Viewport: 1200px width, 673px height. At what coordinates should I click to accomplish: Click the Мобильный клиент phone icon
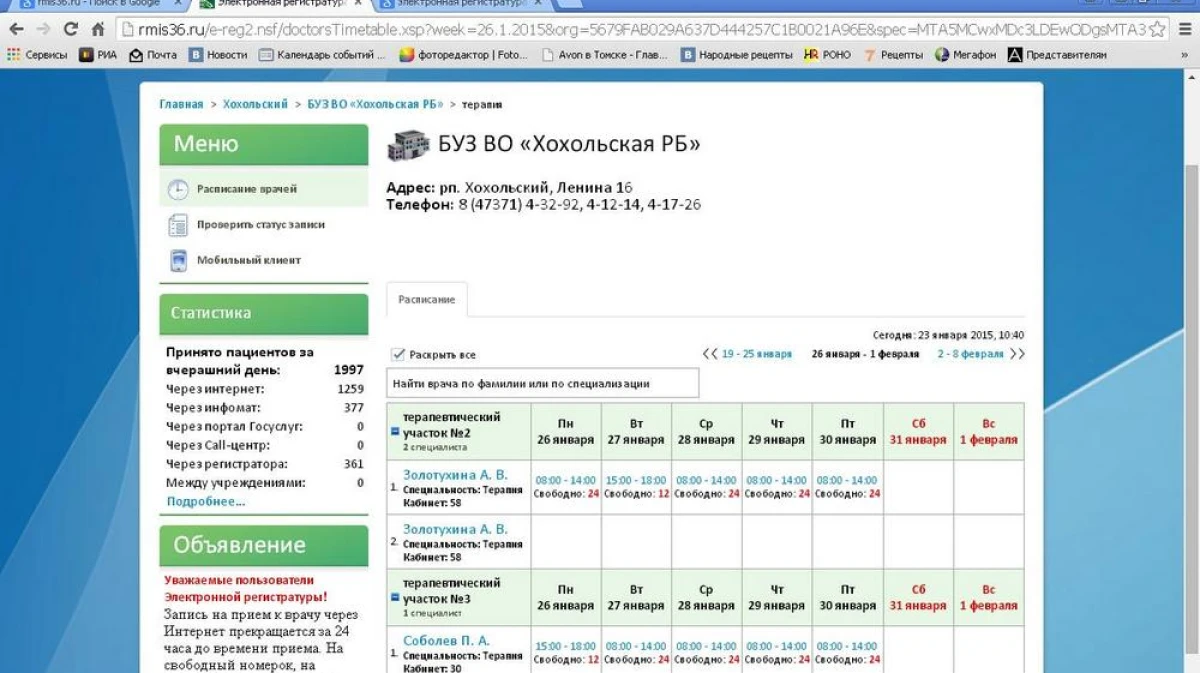coord(178,261)
